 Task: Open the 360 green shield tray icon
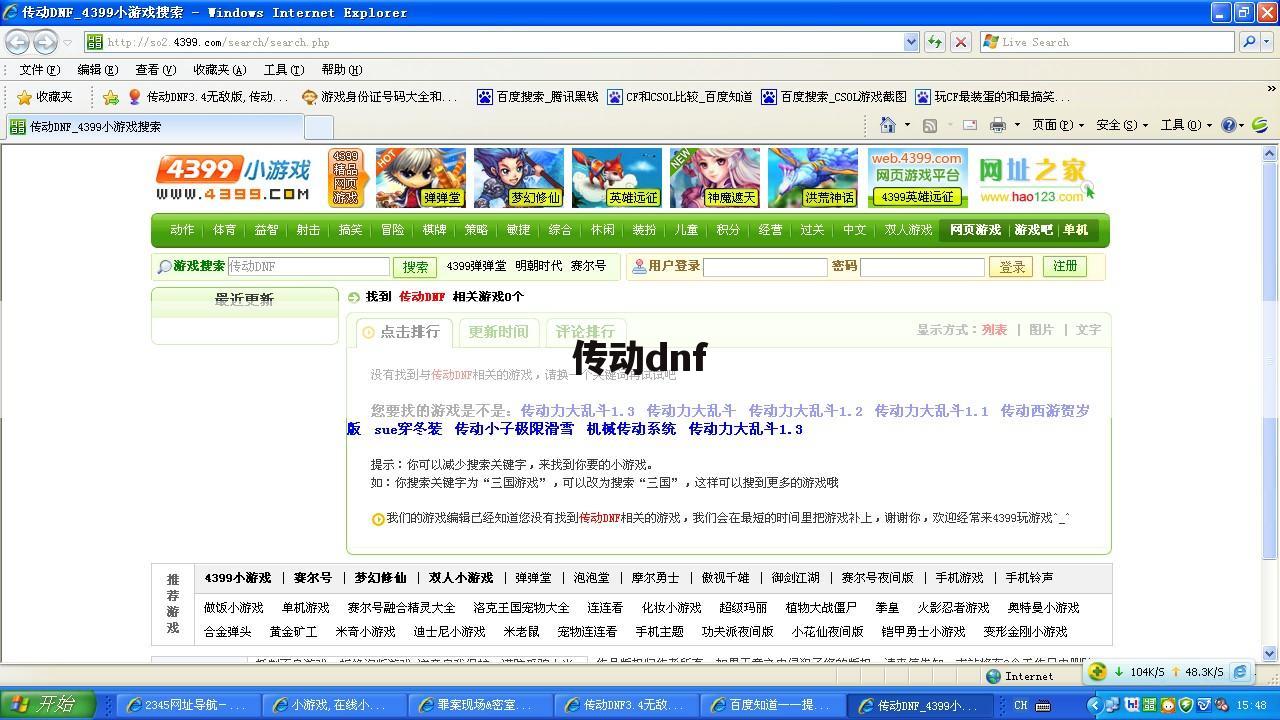pyautogui.click(x=1187, y=705)
